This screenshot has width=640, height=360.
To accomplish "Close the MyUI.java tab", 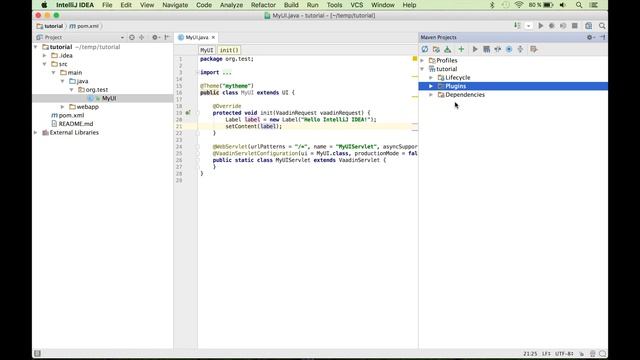I will click(x=213, y=38).
